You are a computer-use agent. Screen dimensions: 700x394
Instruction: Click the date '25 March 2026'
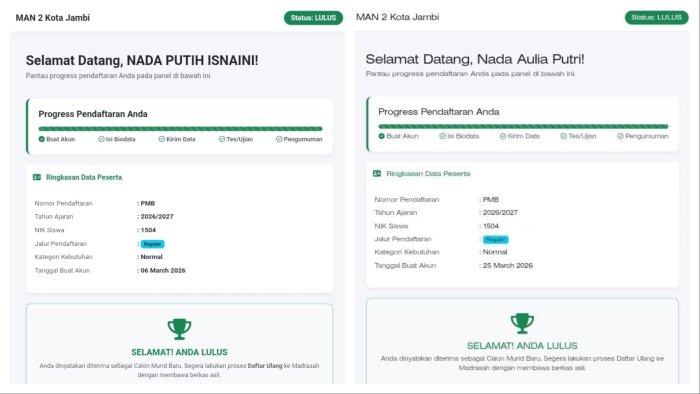point(508,265)
